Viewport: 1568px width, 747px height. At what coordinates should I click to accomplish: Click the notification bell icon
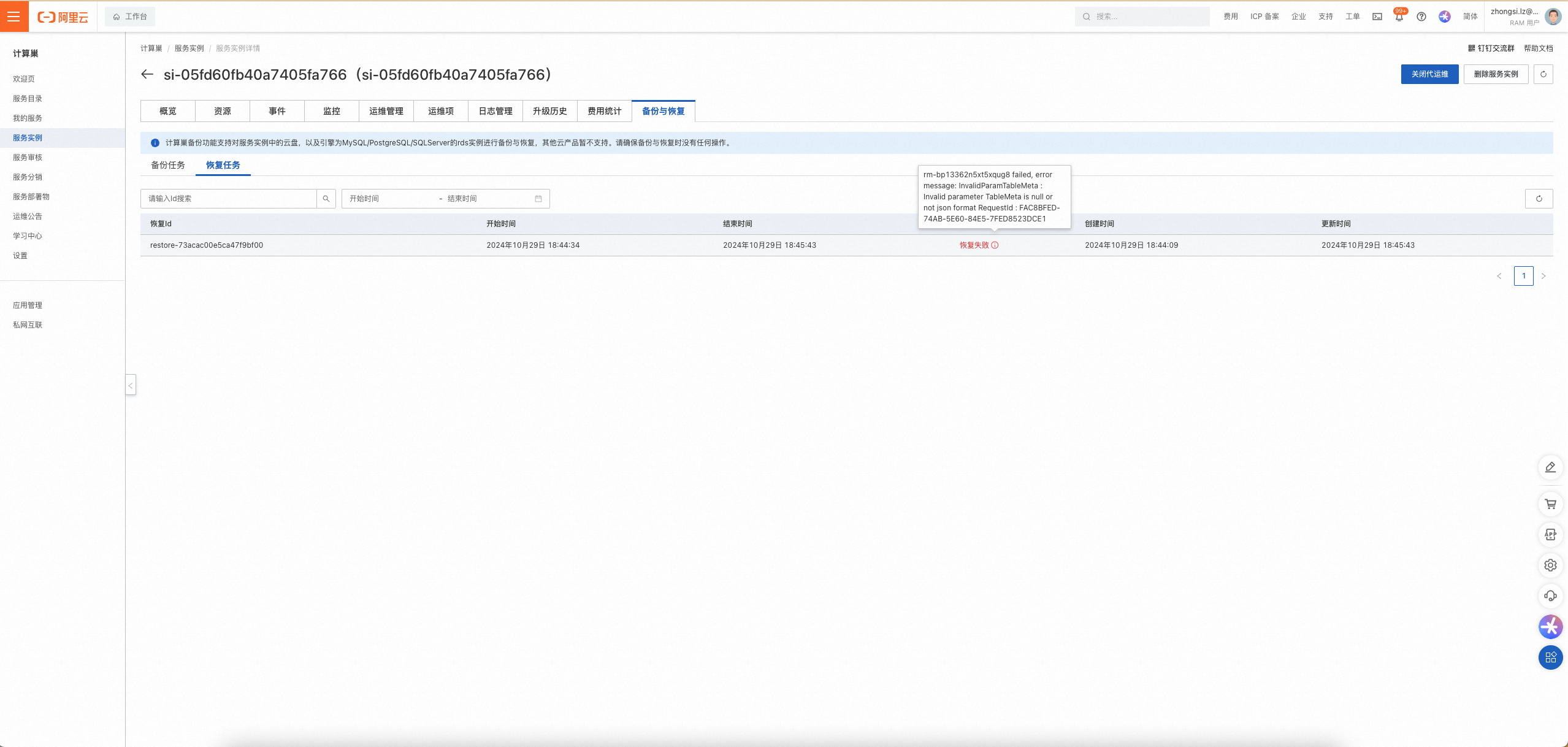coord(1399,17)
